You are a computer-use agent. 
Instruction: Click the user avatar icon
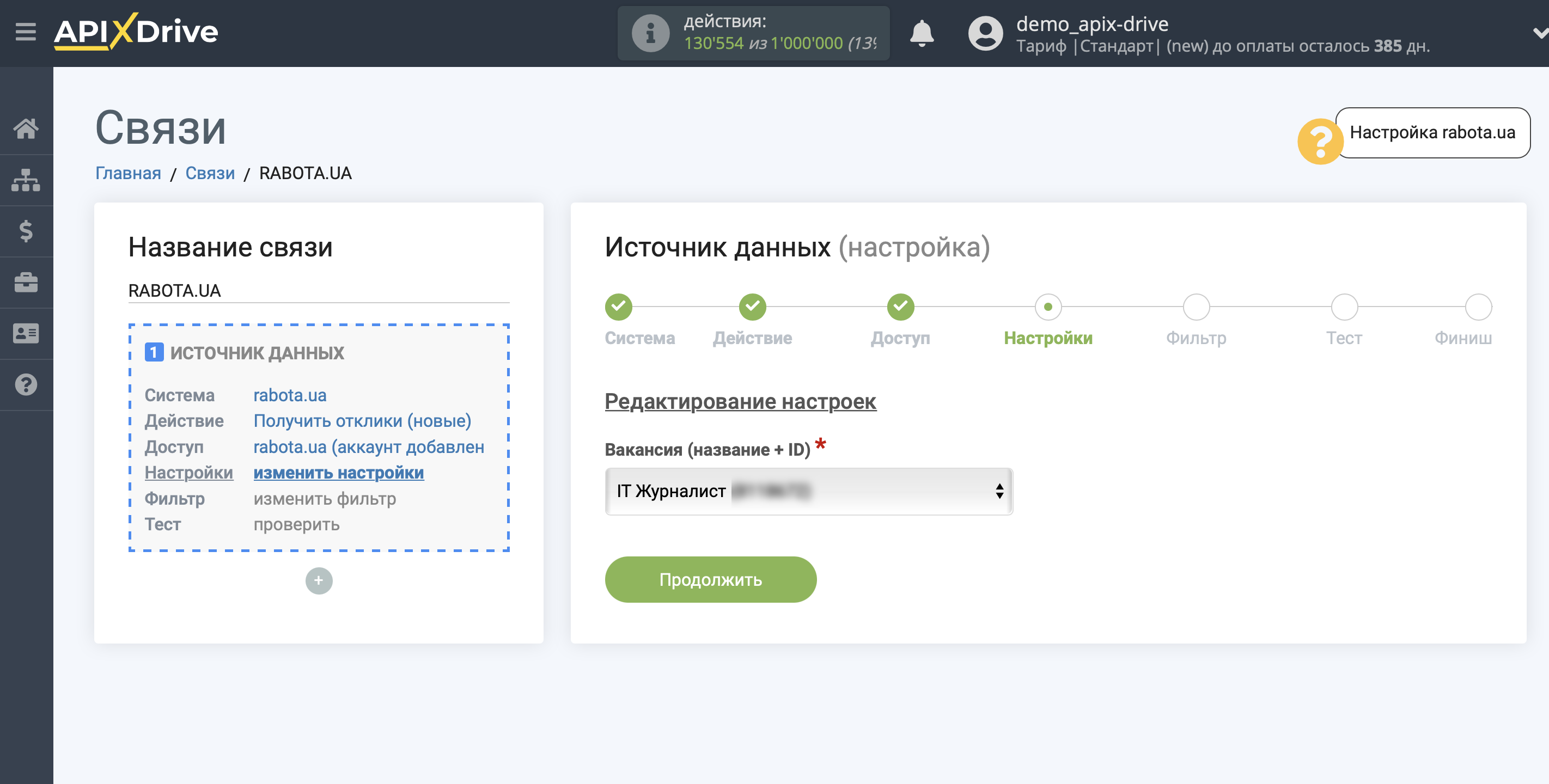985,33
